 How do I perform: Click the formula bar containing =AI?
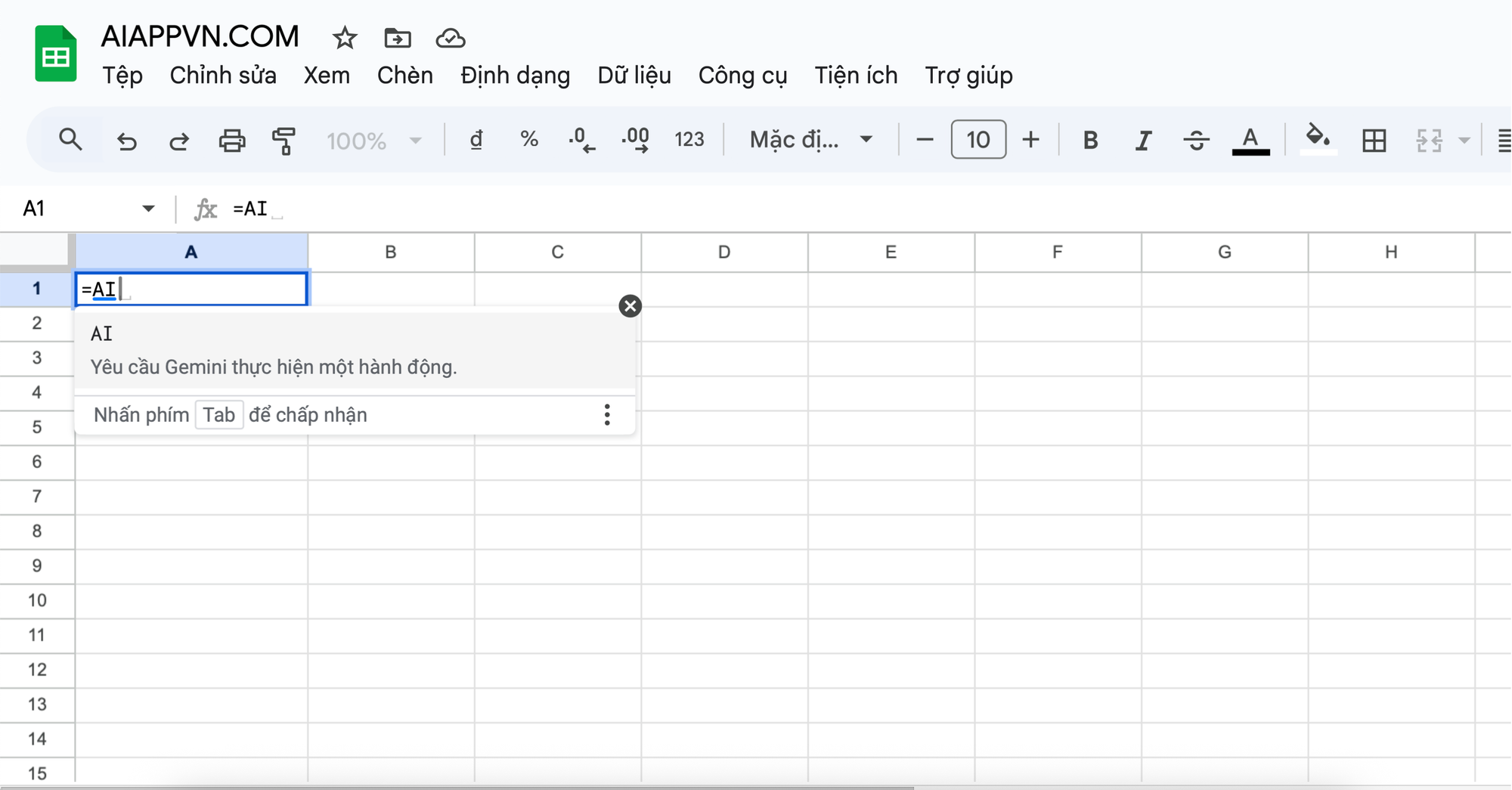[x=869, y=209]
